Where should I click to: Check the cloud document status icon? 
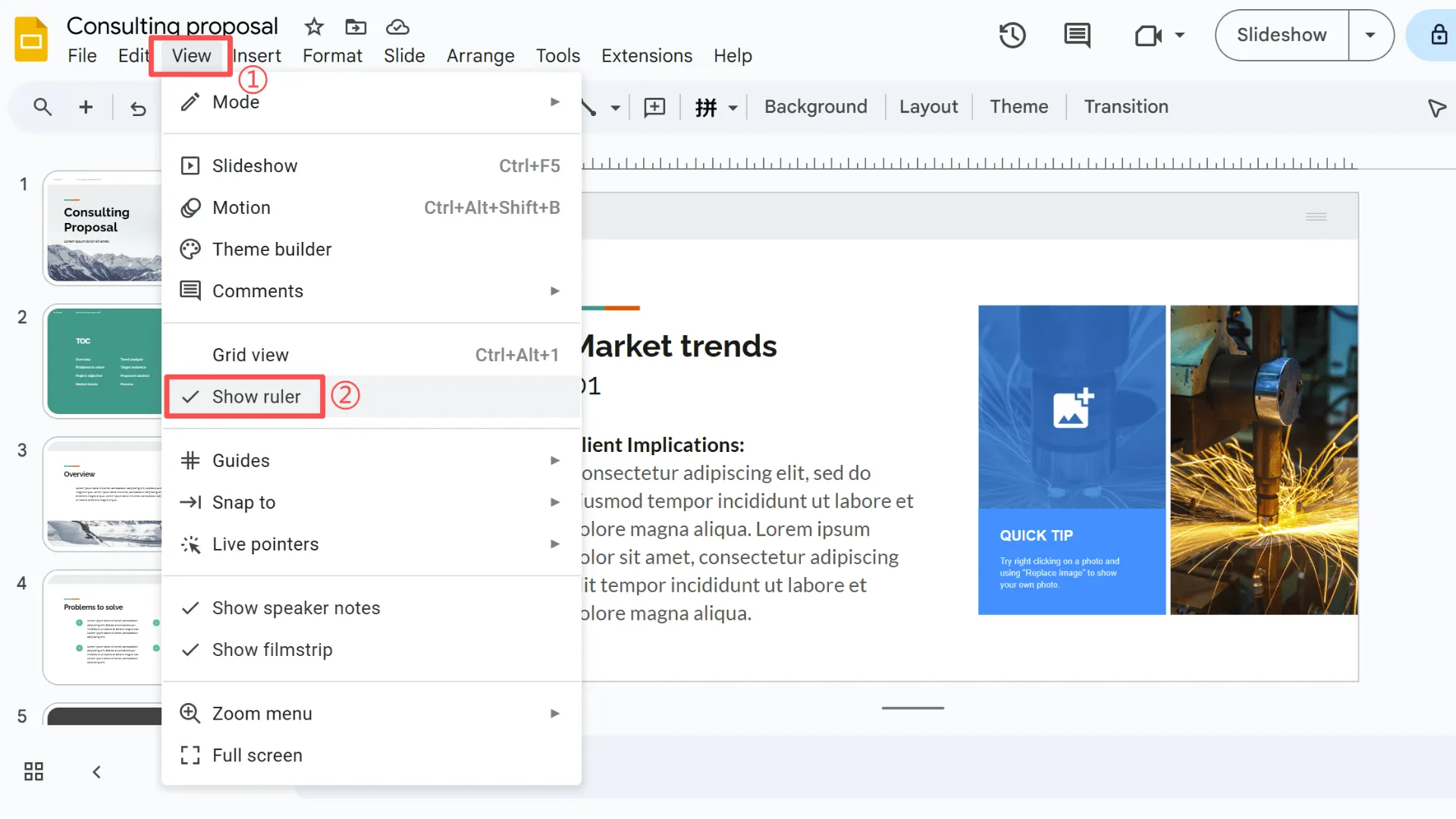[x=397, y=27]
